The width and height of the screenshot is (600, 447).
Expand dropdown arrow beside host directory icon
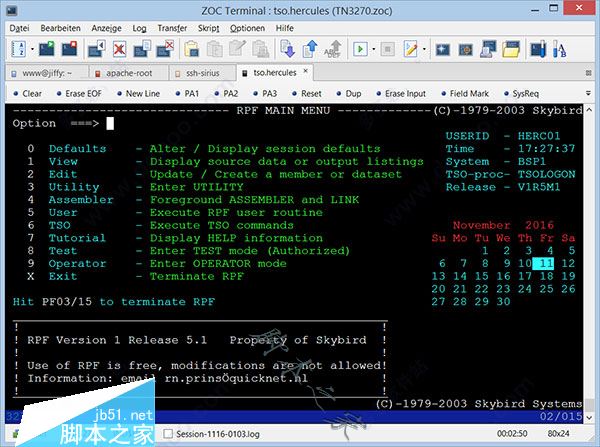click(33, 49)
